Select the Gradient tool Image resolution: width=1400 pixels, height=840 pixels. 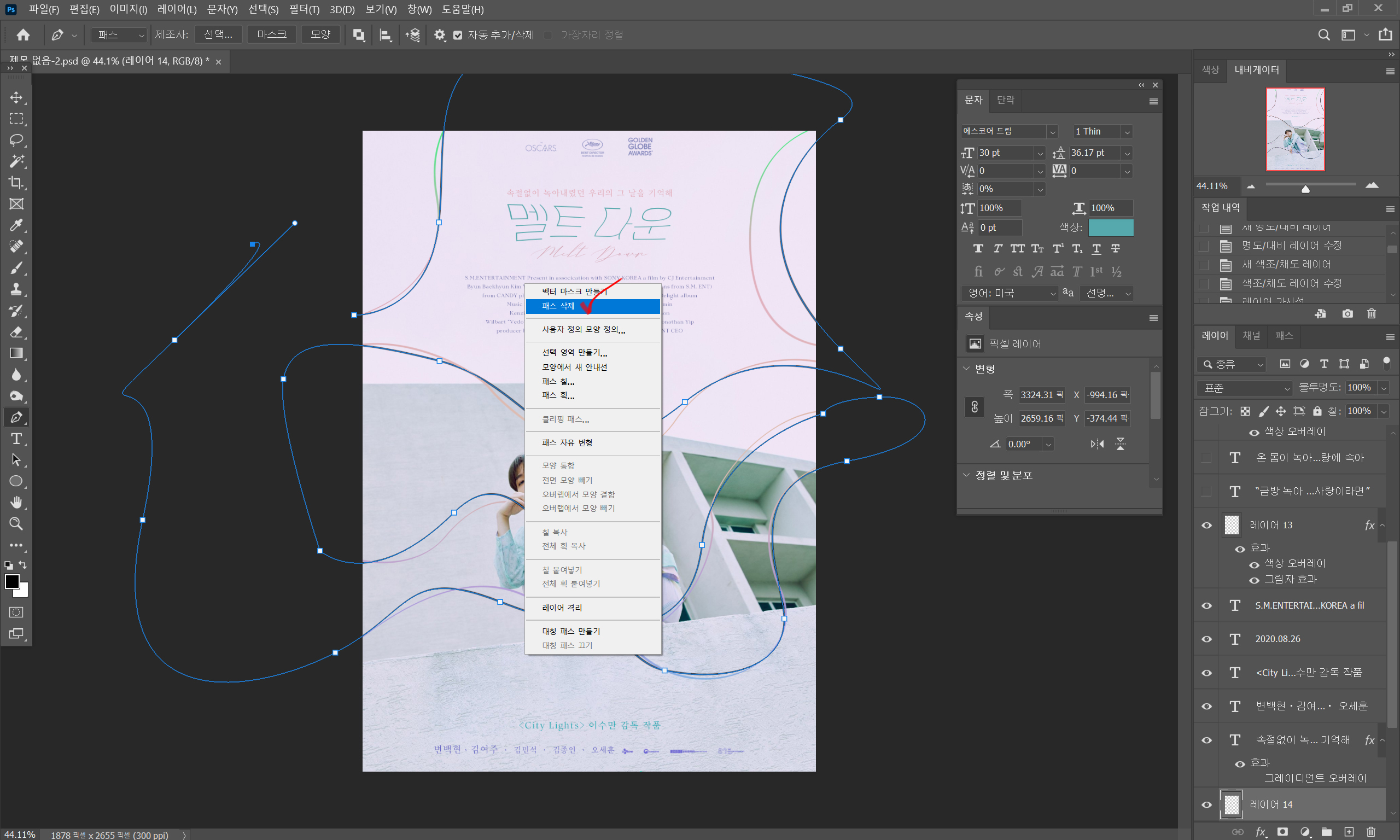click(x=16, y=353)
